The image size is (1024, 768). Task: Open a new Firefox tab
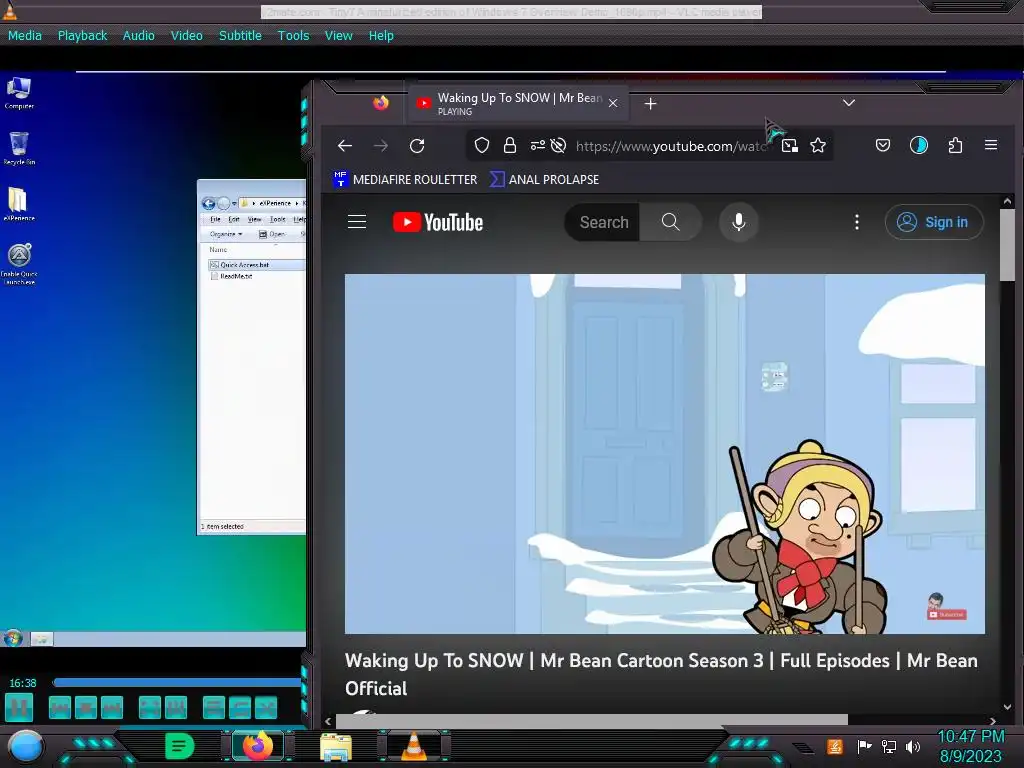point(650,104)
